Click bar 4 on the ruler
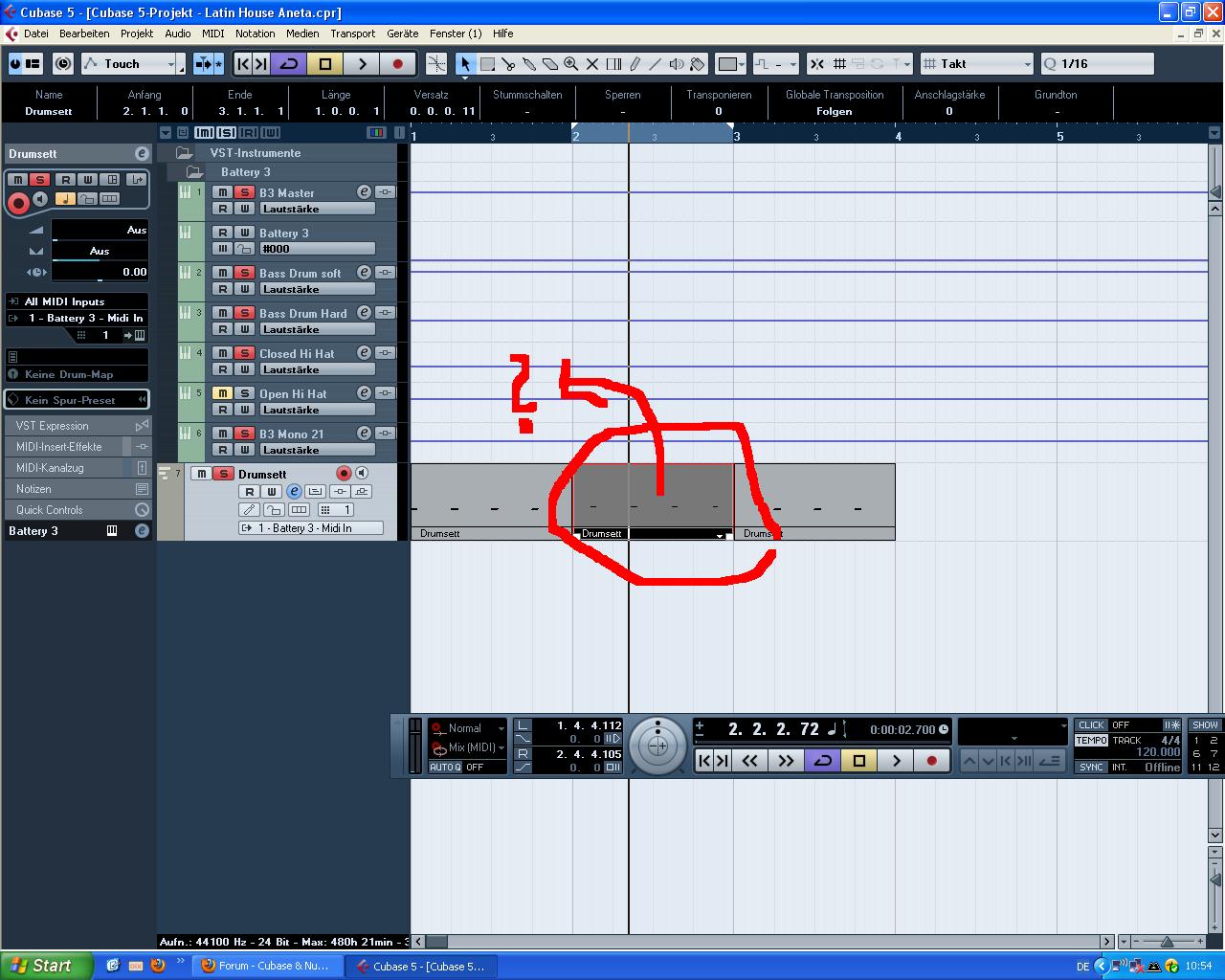This screenshot has height=980, width=1225. (x=899, y=136)
